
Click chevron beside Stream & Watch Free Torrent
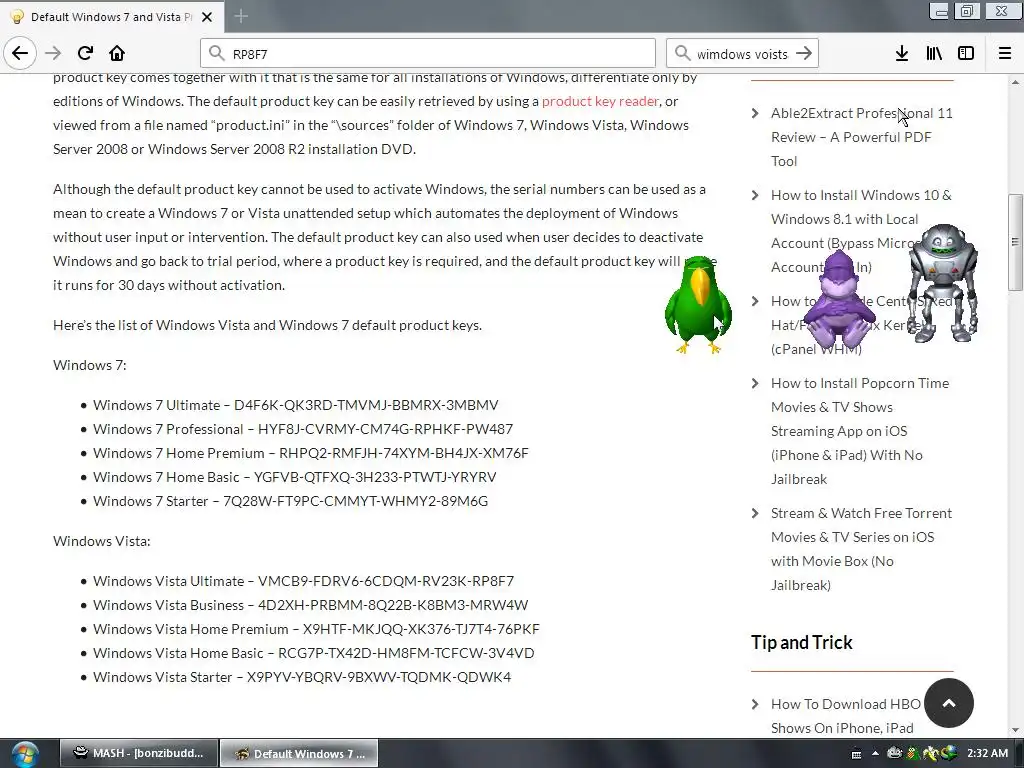755,513
